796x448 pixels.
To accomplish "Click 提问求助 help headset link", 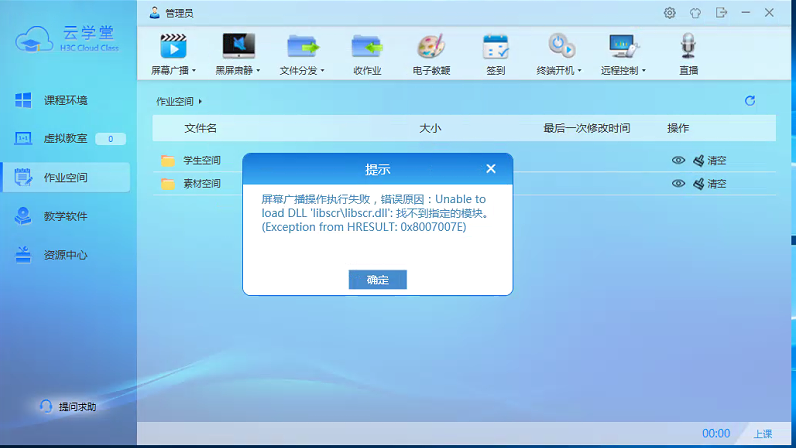I will (68, 407).
